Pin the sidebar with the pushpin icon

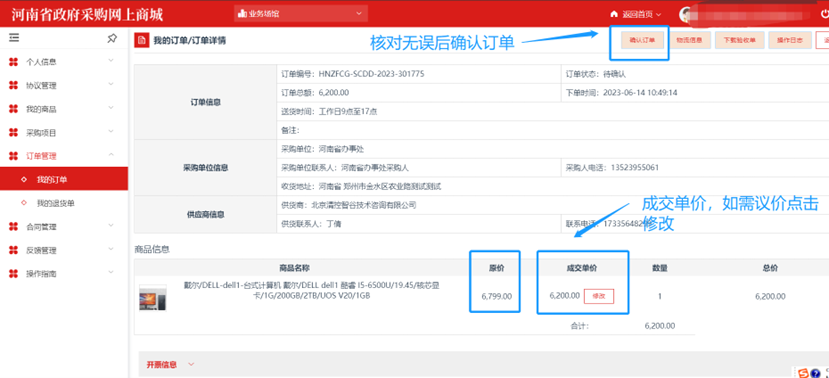tap(112, 38)
